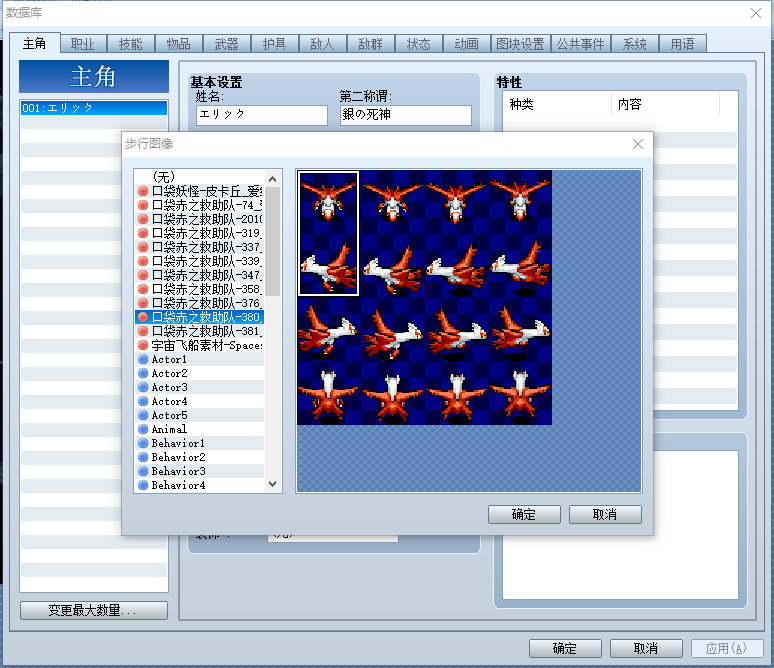Click the red icon beside 宇宙飞船素材-Space
The width and height of the screenshot is (774, 668).
(x=143, y=345)
